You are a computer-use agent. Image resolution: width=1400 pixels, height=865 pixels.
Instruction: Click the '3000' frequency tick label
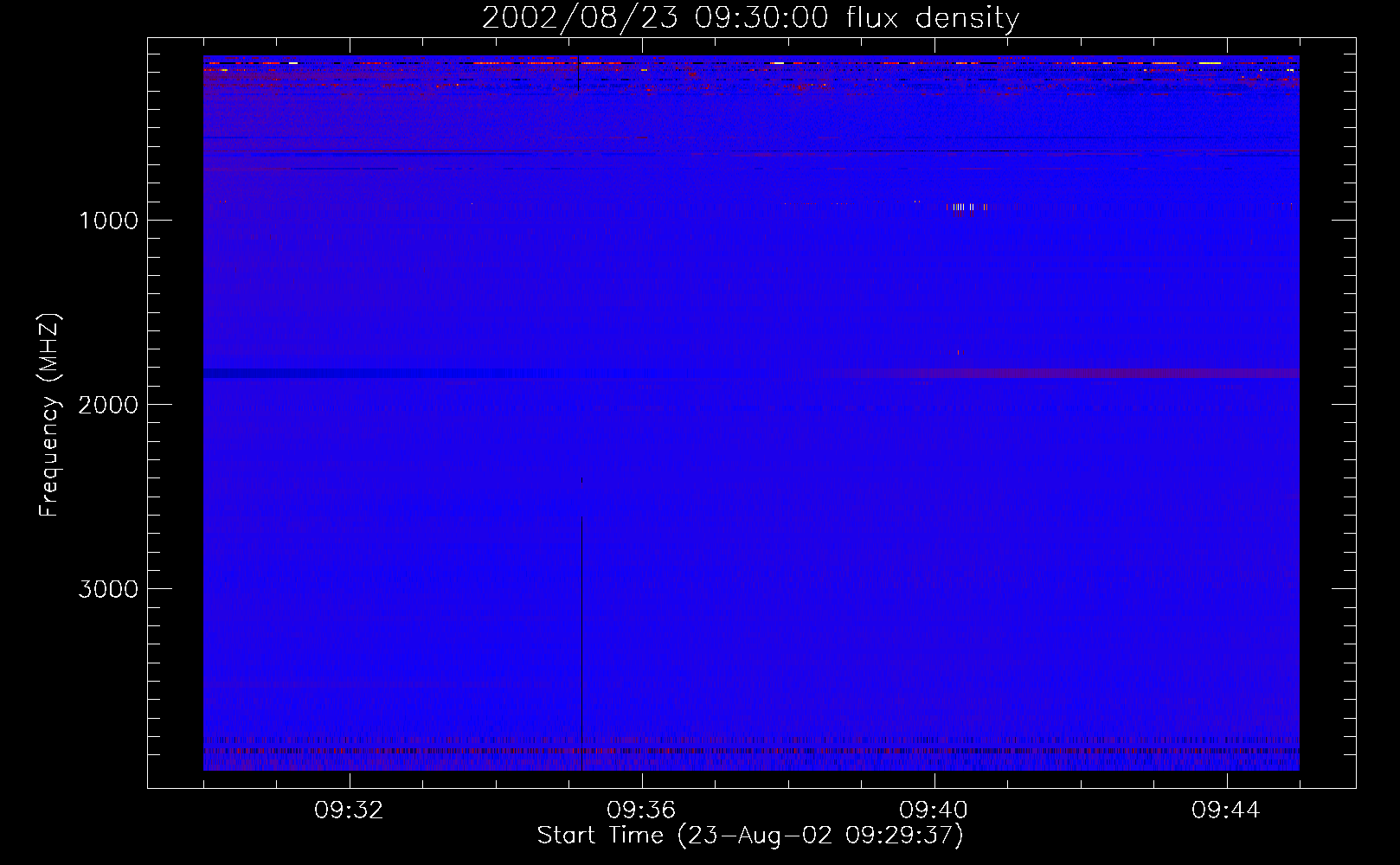(108, 589)
